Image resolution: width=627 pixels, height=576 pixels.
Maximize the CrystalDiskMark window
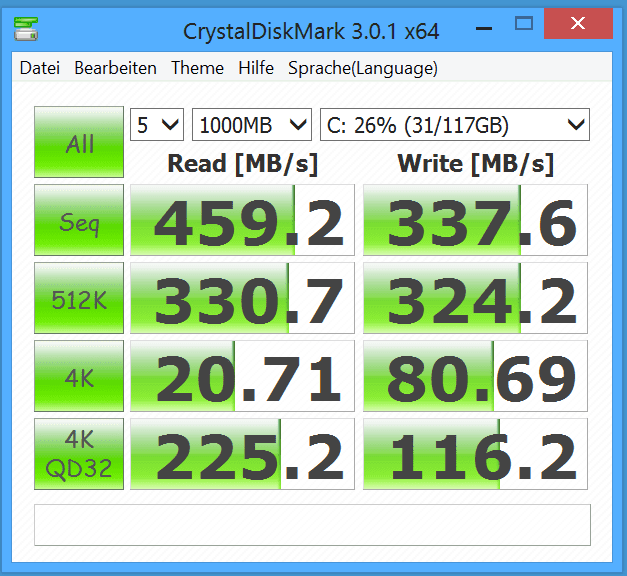click(523, 24)
